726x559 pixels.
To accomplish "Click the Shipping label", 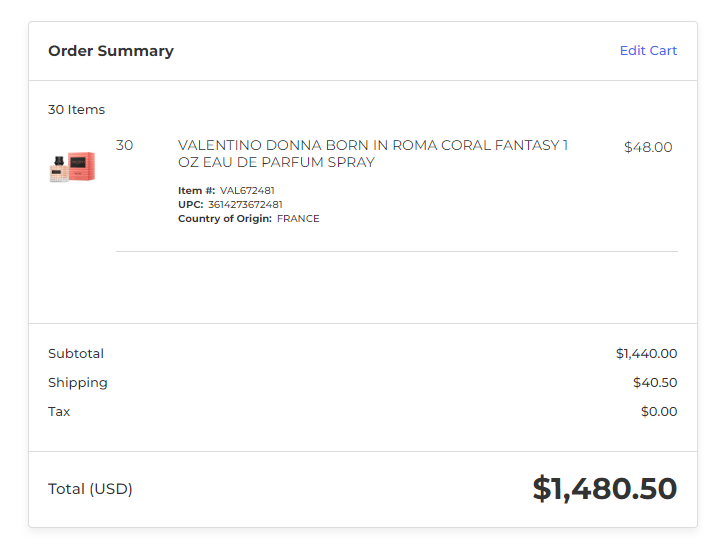I will [78, 383].
